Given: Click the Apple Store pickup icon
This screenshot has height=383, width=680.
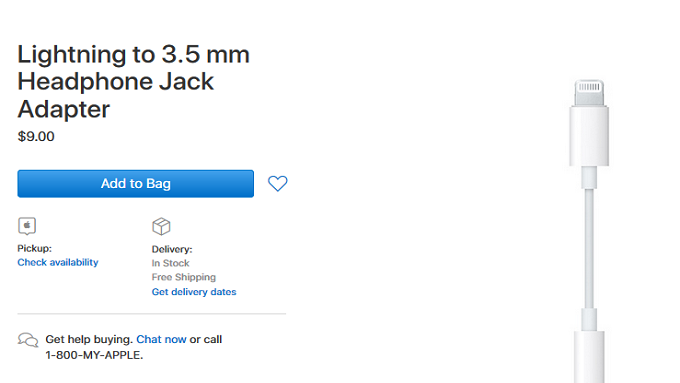Looking at the screenshot, I should [x=27, y=226].
